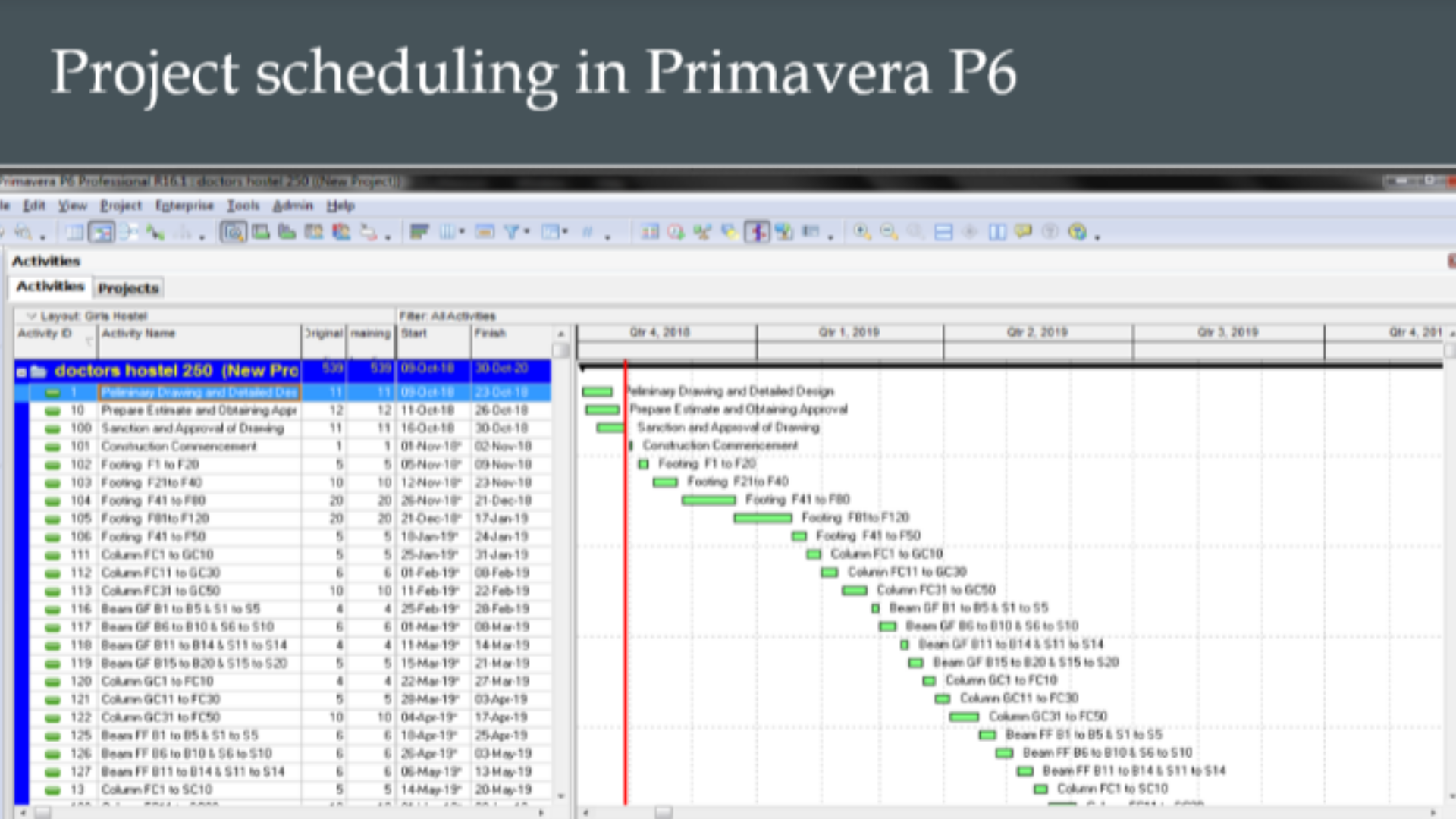Click the Columns toolbar icon
This screenshot has height=819, width=1456.
447,232
